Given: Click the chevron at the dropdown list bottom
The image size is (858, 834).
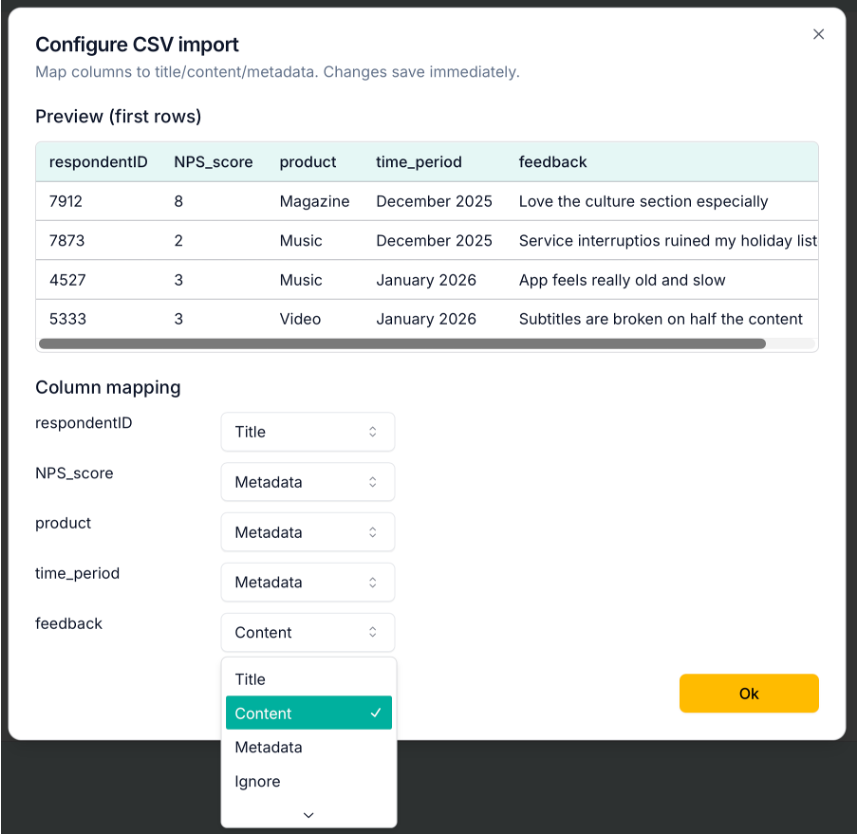Looking at the screenshot, I should coord(308,815).
